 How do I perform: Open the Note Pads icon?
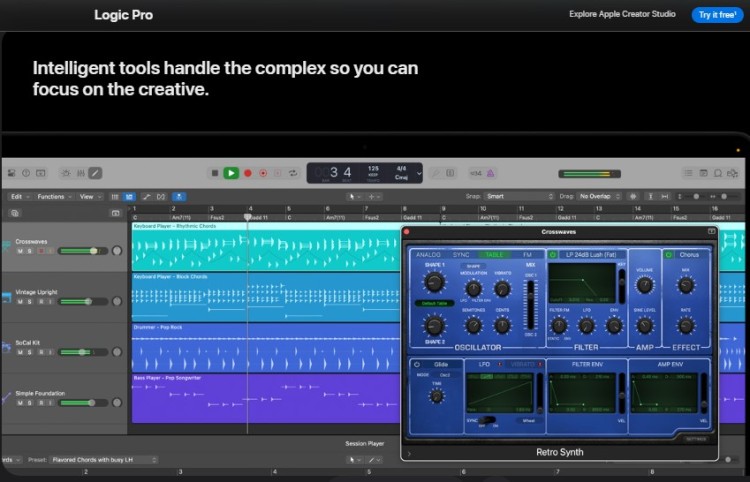703,173
